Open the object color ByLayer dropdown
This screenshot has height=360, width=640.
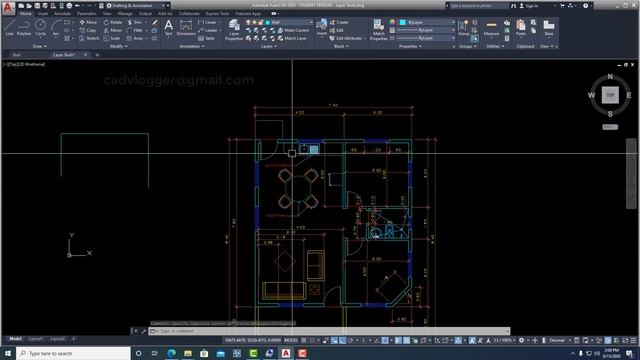[427, 22]
